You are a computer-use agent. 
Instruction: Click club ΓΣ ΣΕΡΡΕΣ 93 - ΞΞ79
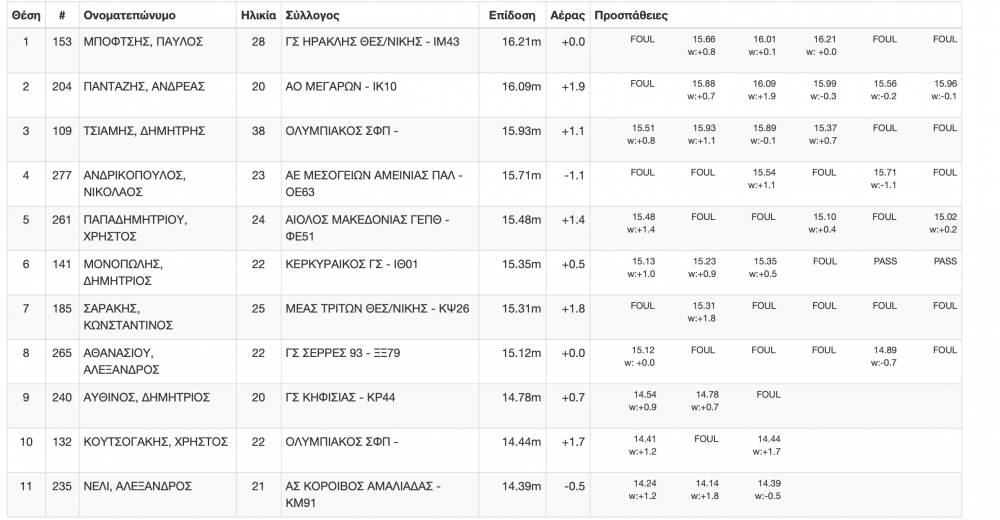[342, 353]
